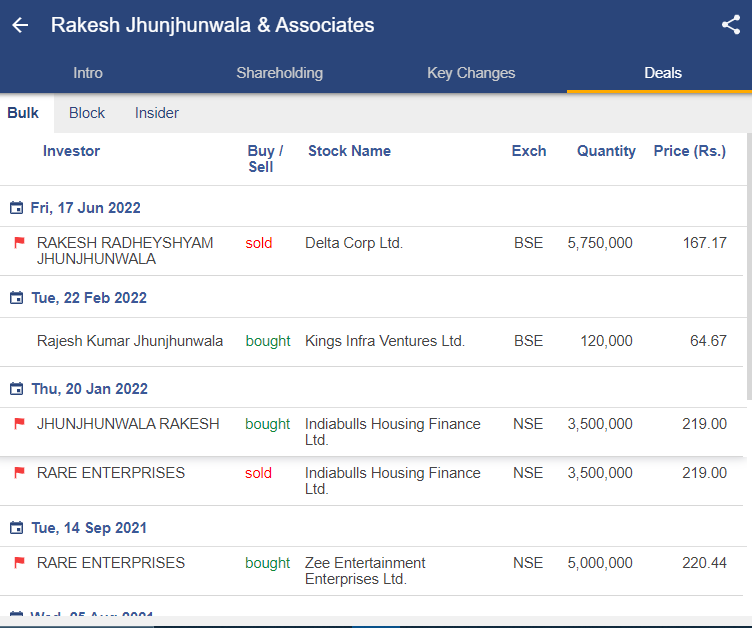Open Indiabulls Housing Finance in bought row

point(393,432)
